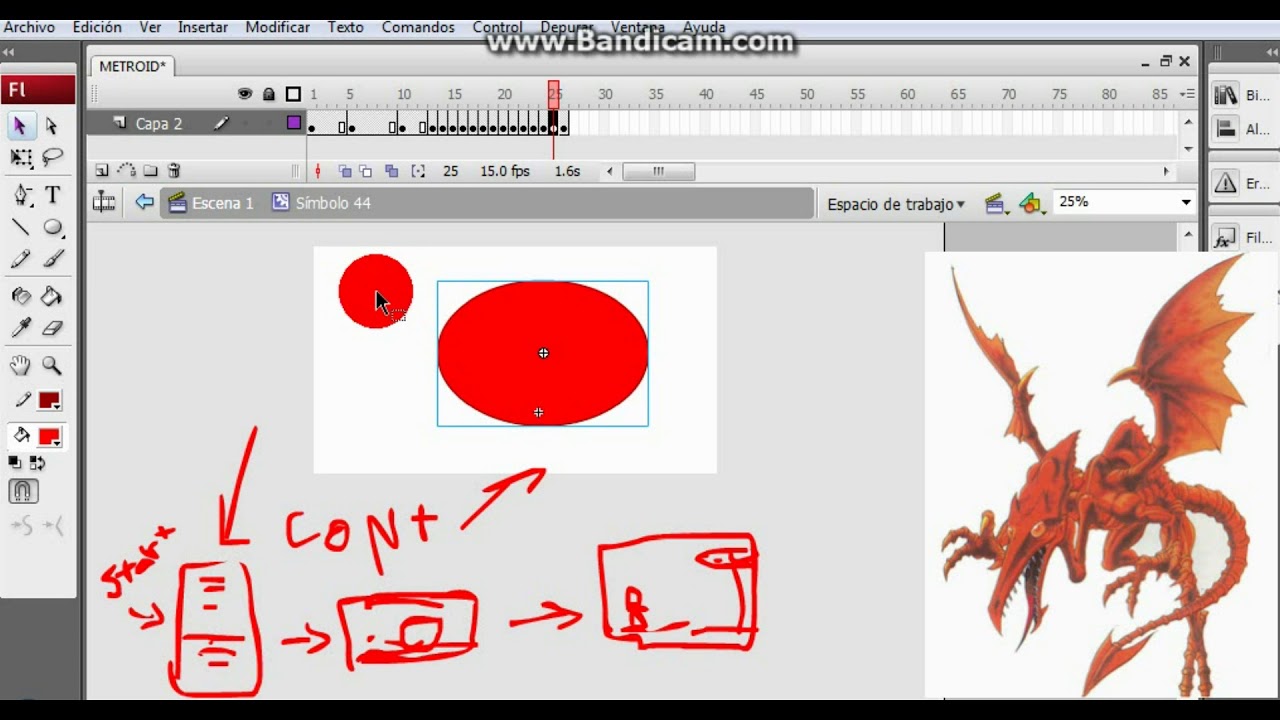Open the stroke color swatch

[x=49, y=401]
